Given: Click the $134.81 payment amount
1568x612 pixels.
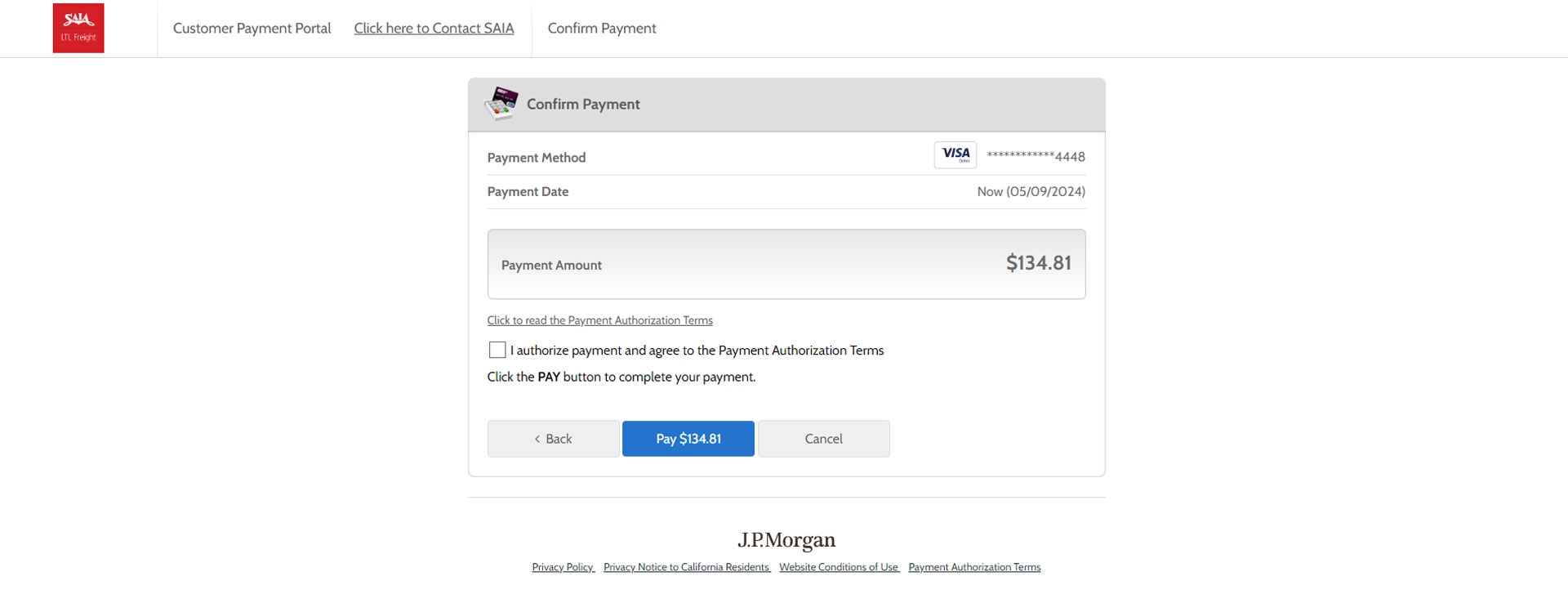Looking at the screenshot, I should click(x=1038, y=263).
